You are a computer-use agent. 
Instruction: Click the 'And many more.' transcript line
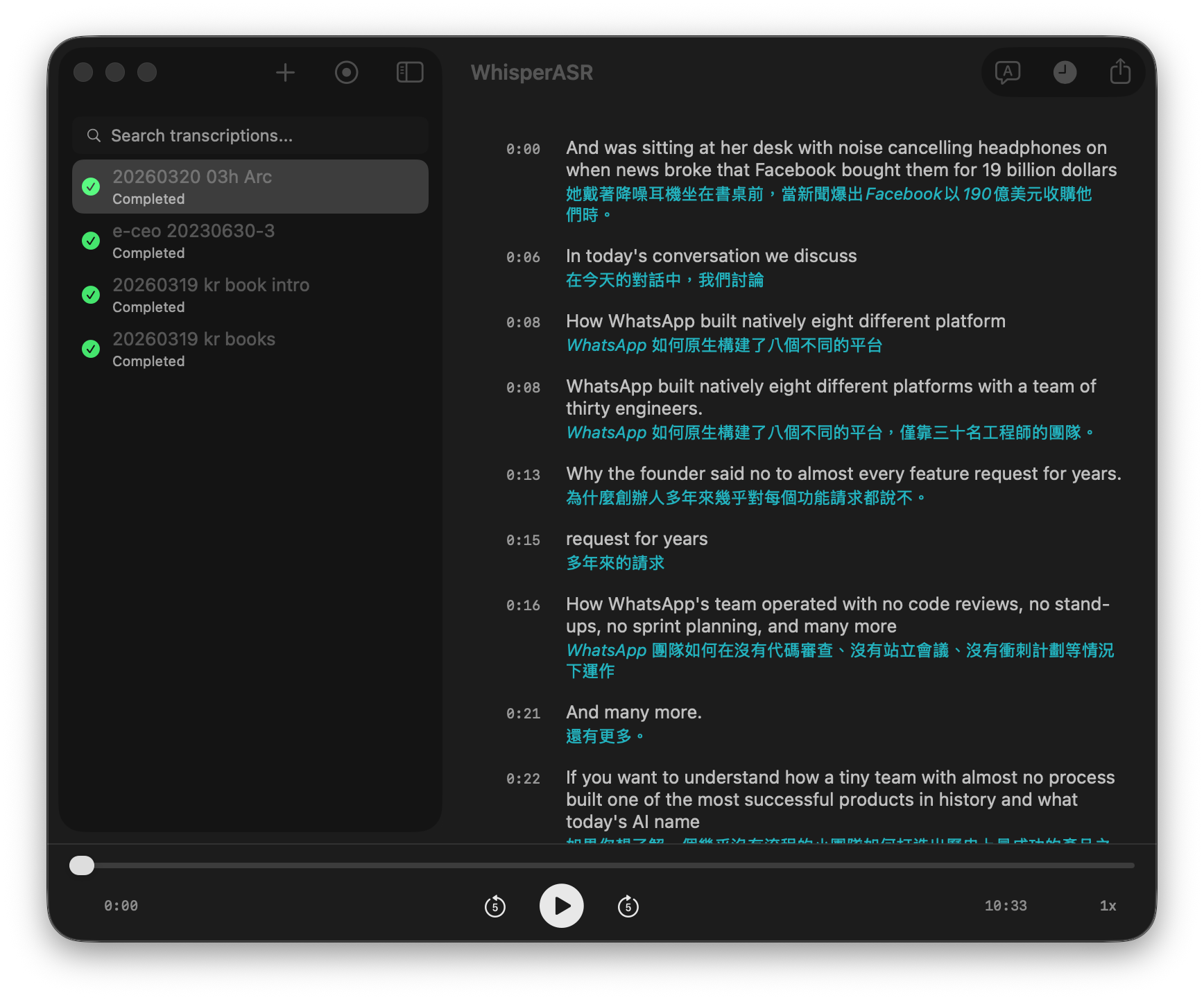point(633,712)
